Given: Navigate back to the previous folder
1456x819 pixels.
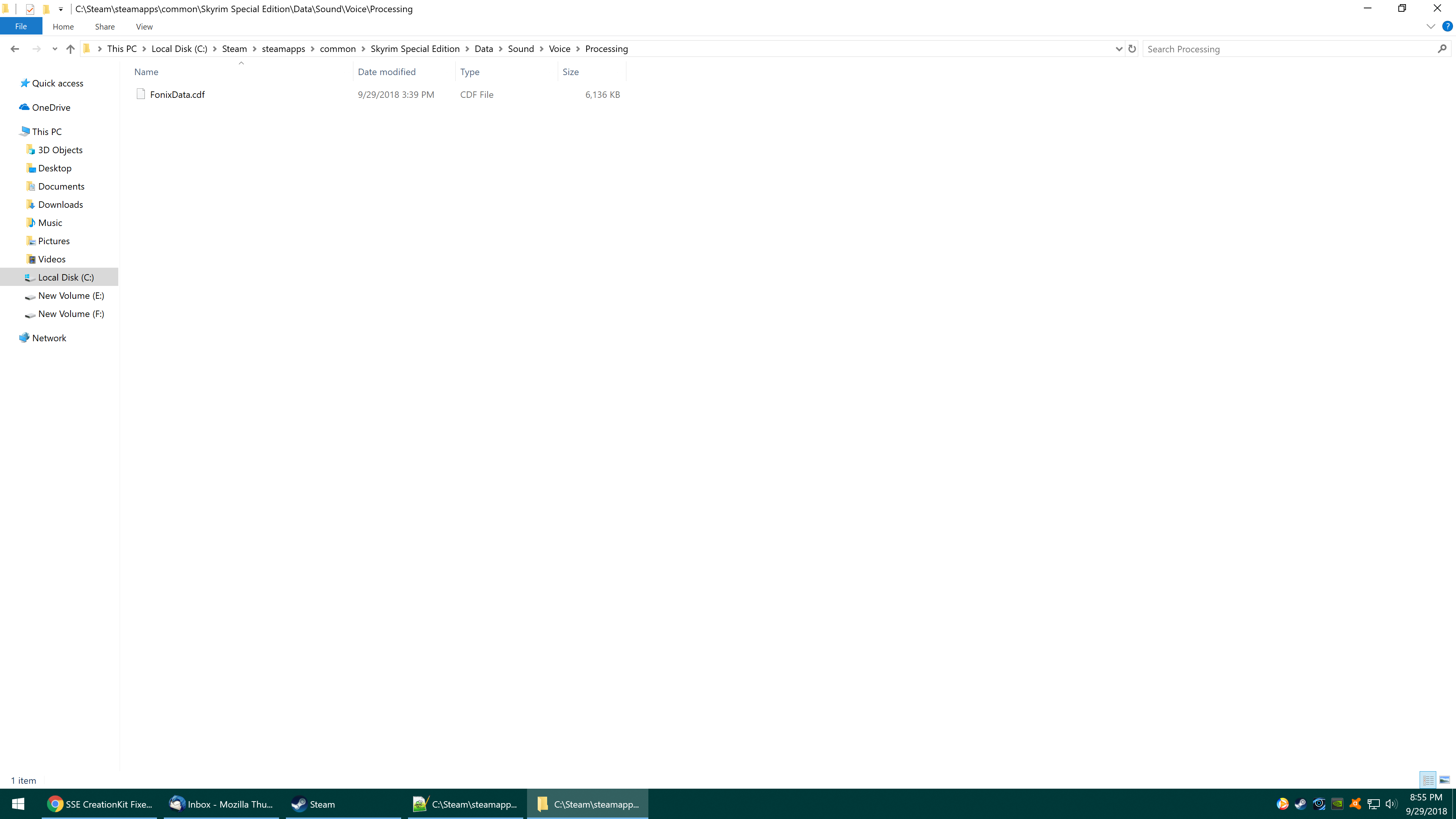Looking at the screenshot, I should (x=14, y=49).
